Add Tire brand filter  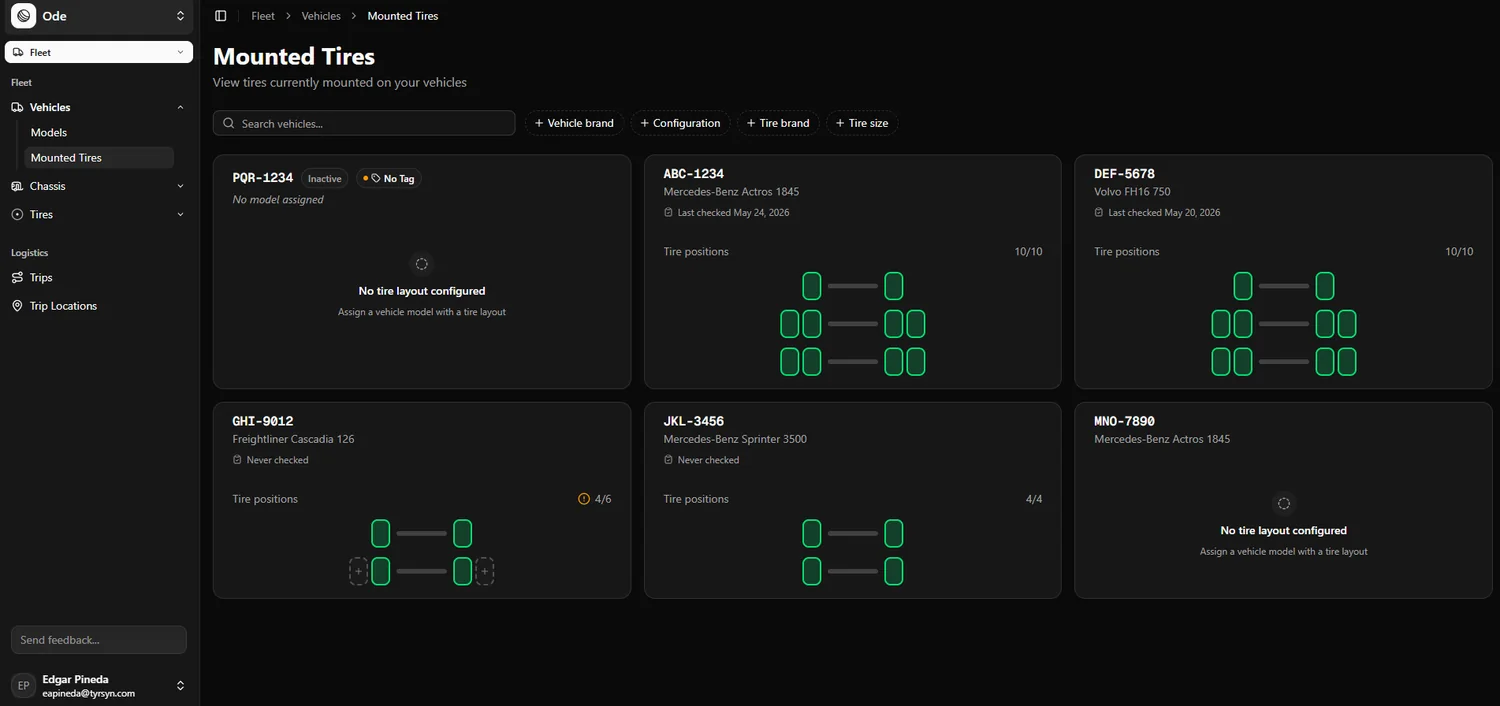point(778,123)
